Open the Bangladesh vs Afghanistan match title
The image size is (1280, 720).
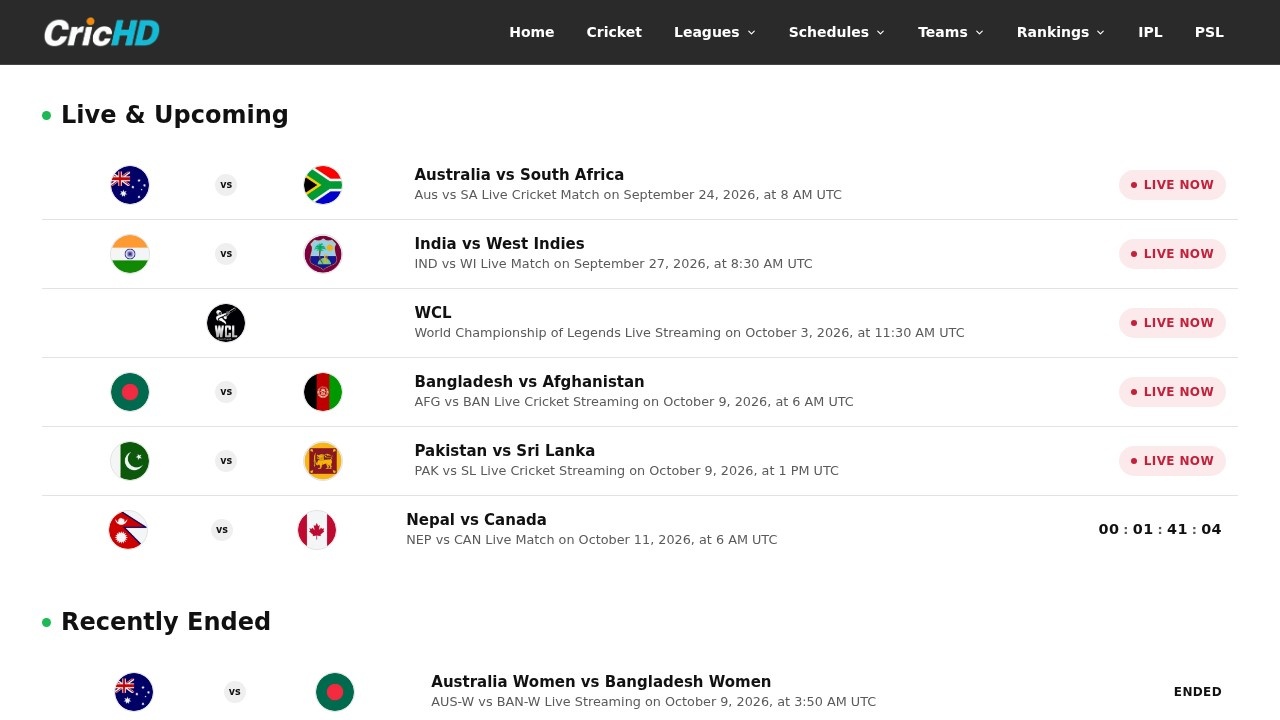pos(529,382)
